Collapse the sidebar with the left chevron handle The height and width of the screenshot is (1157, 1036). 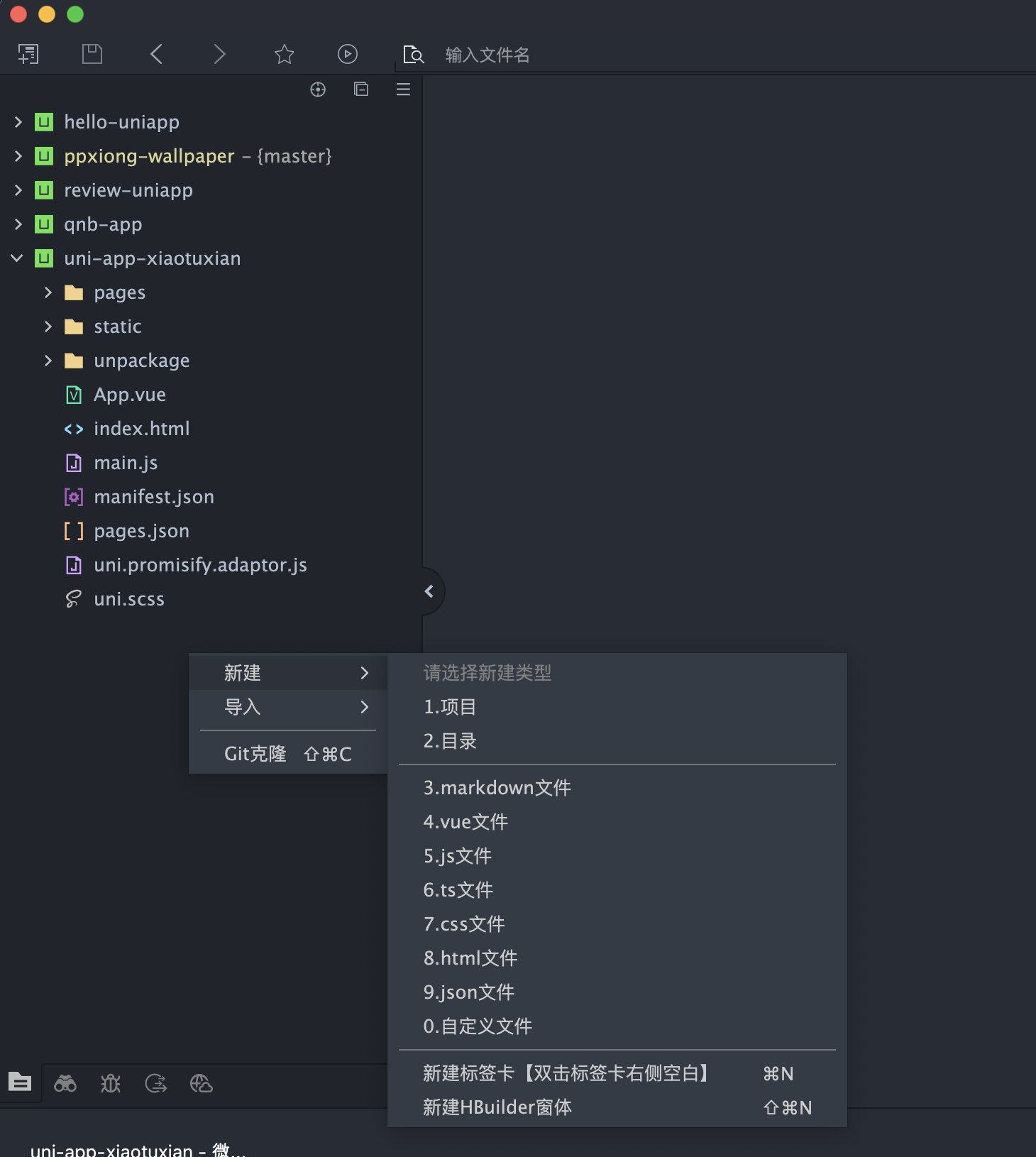coord(429,591)
